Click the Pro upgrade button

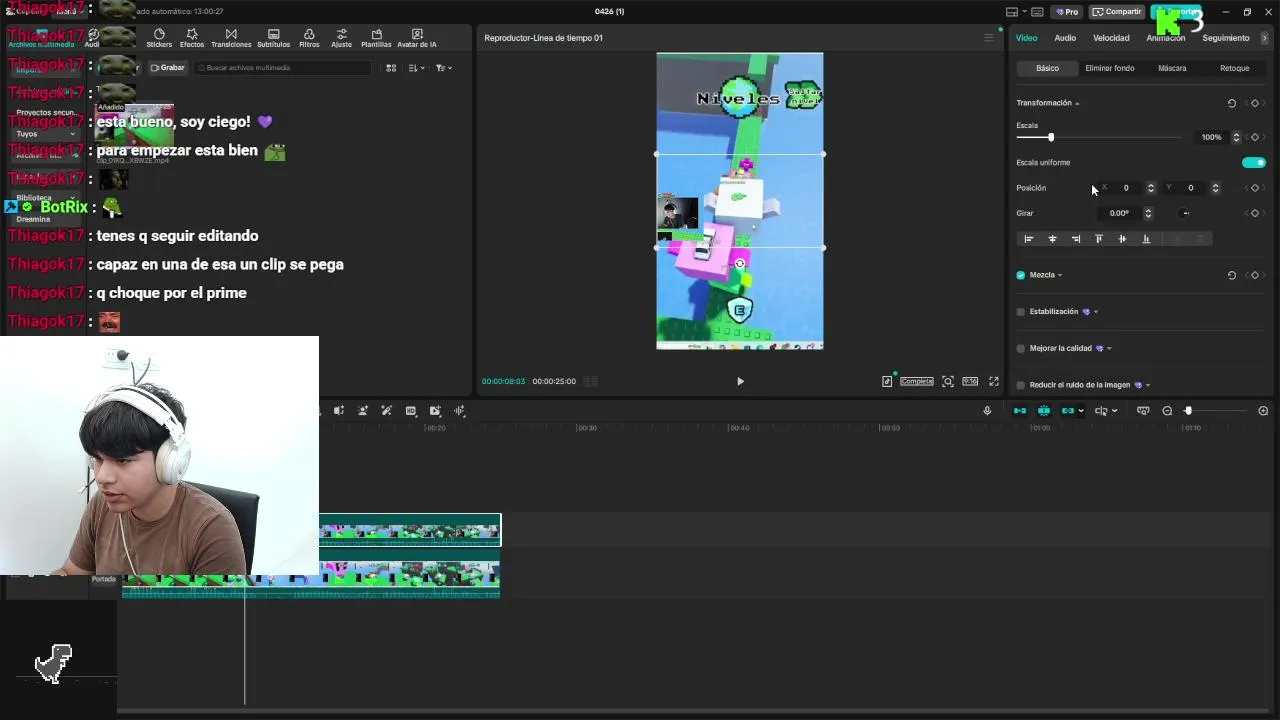[x=1067, y=12]
